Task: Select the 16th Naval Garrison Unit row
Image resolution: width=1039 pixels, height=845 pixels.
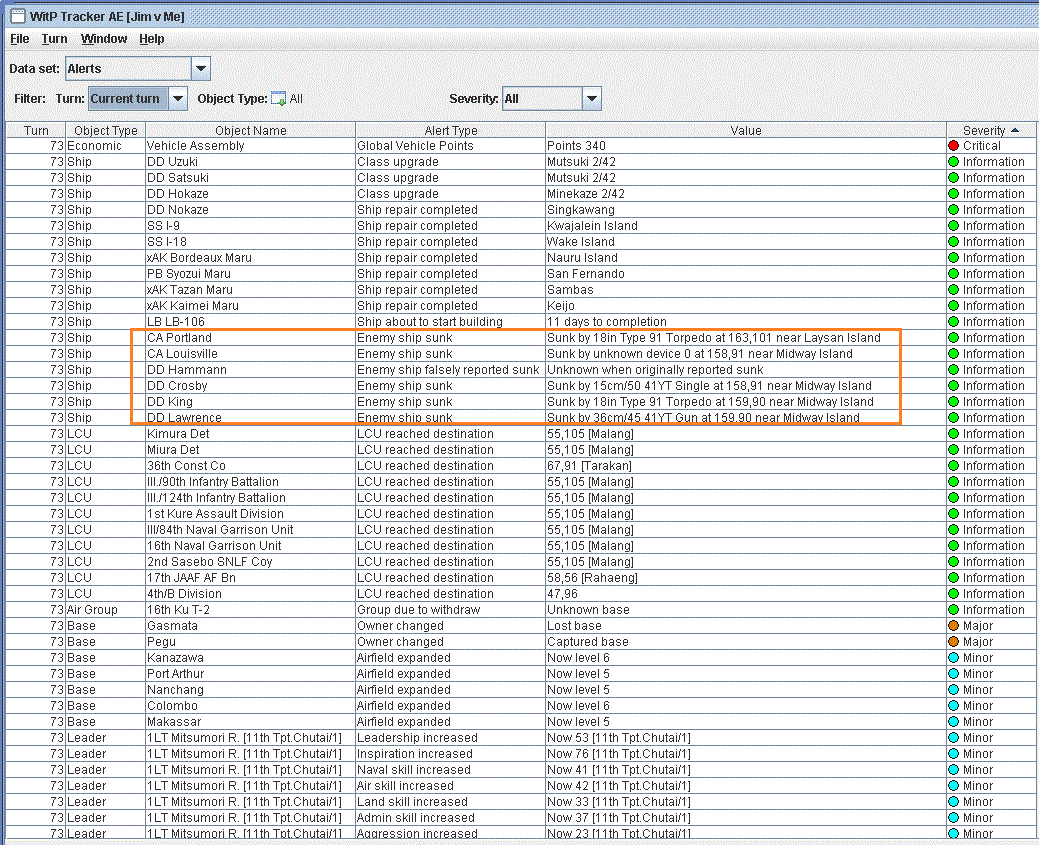Action: (521, 545)
